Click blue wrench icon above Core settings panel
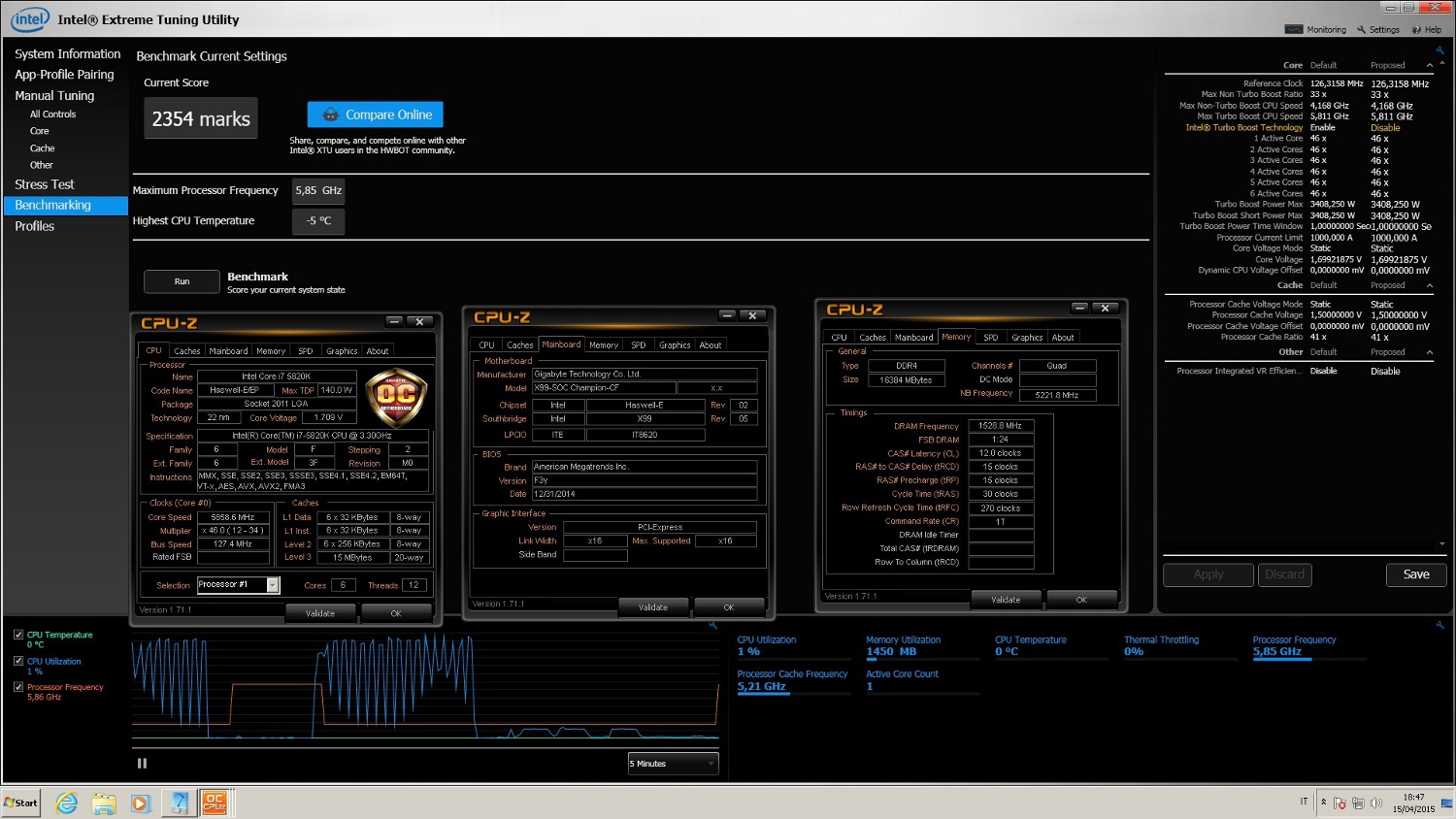 [x=1439, y=50]
